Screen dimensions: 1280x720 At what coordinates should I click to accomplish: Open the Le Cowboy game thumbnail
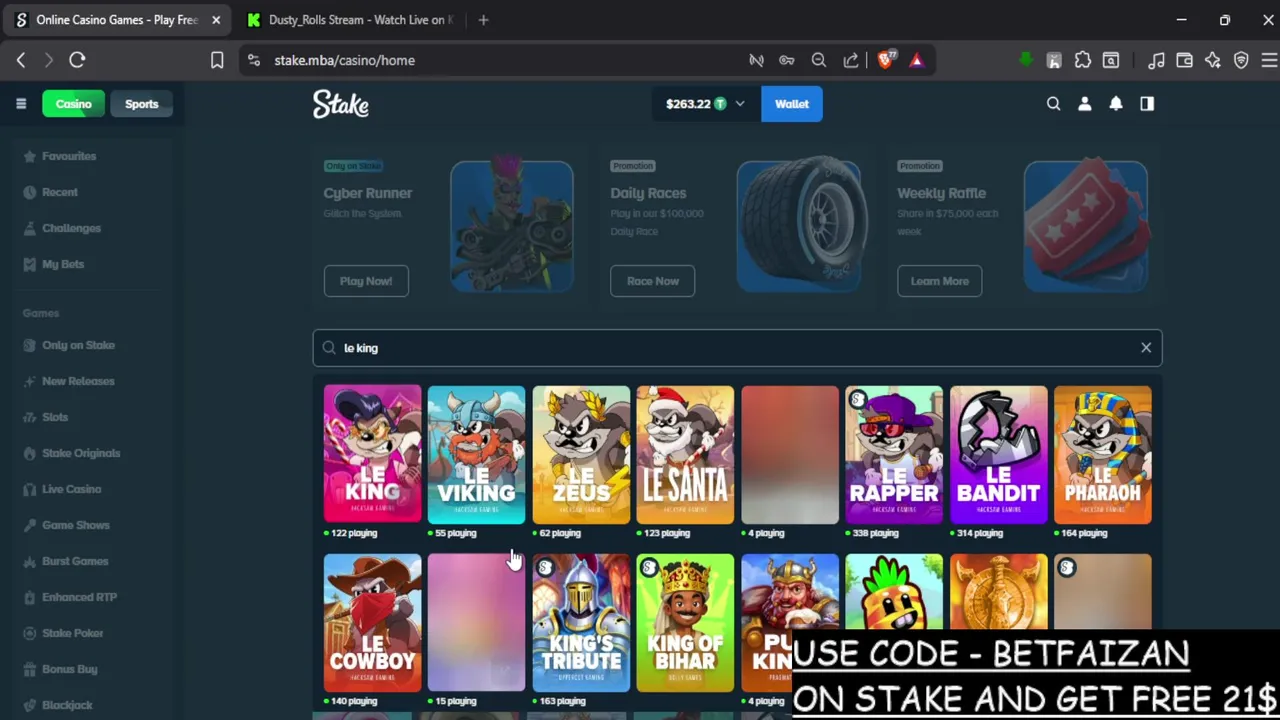372,622
